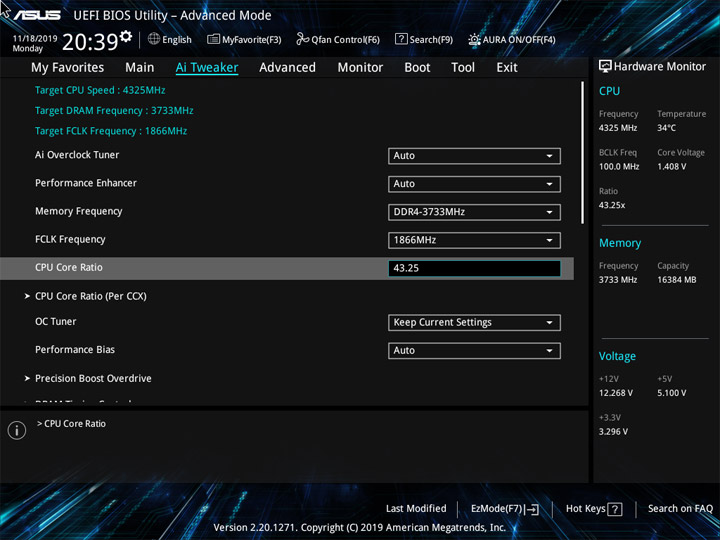Click Last Modified button
Image resolution: width=720 pixels, height=540 pixels.
416,508
